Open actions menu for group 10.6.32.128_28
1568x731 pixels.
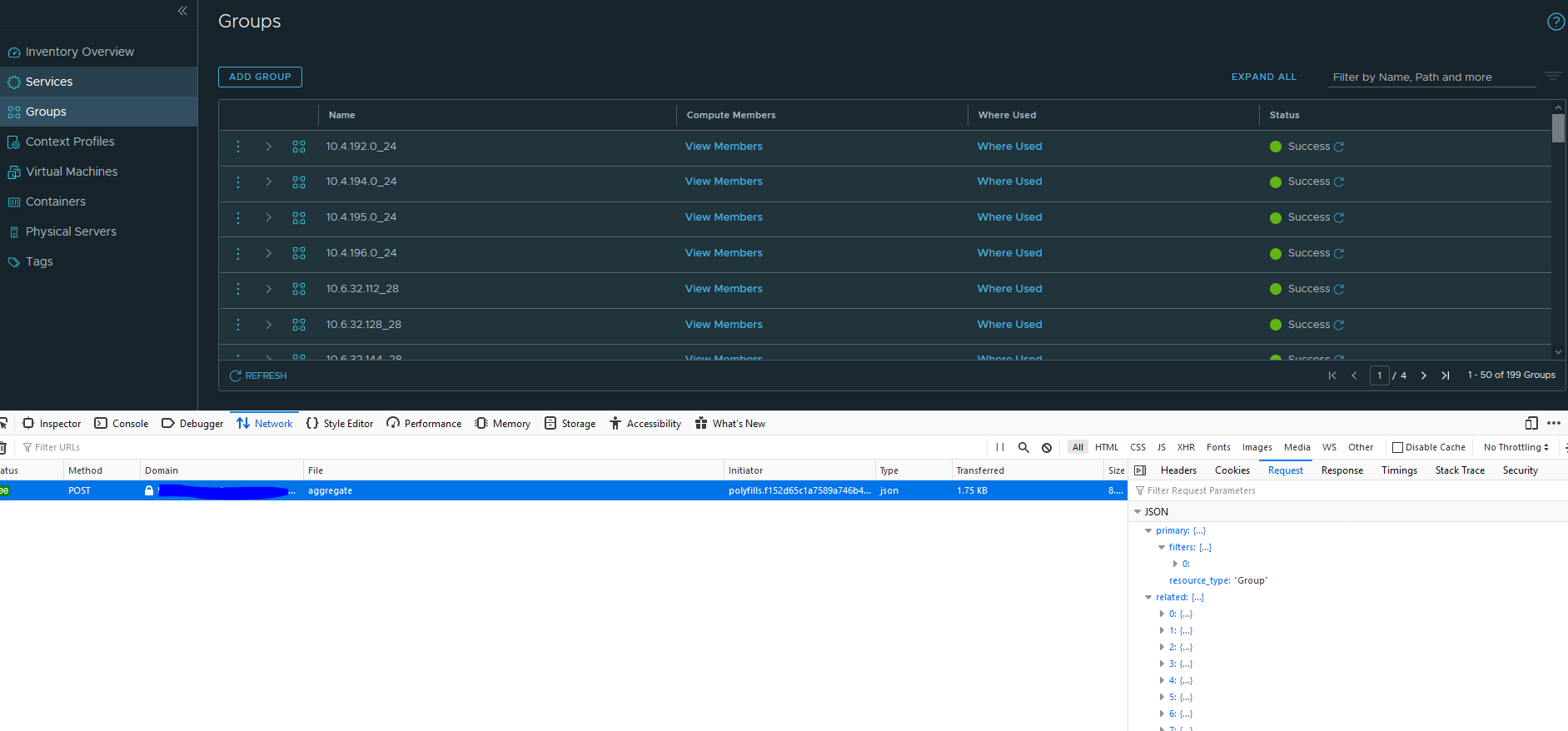(x=238, y=325)
